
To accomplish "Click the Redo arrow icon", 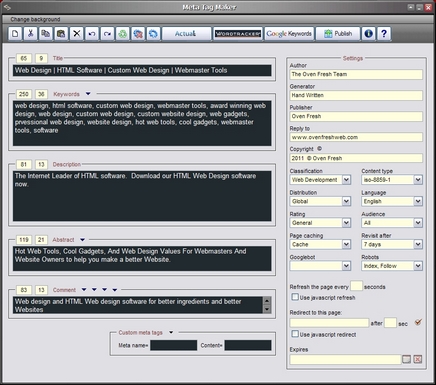I will 107,34.
